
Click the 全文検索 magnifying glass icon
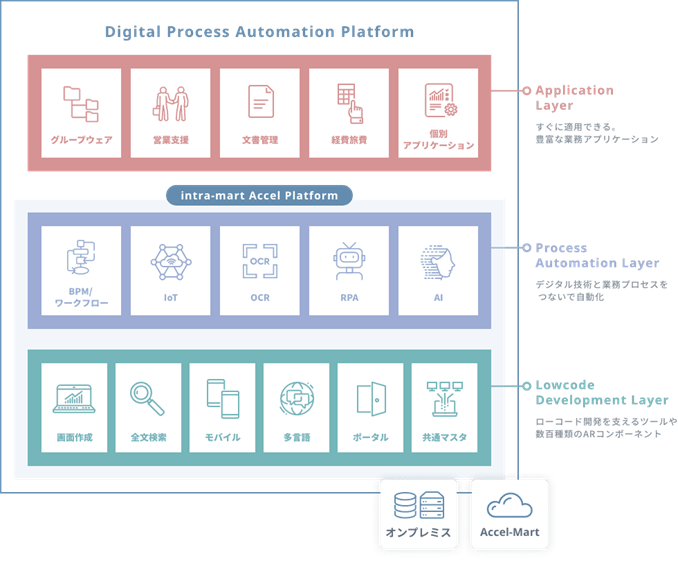(147, 399)
